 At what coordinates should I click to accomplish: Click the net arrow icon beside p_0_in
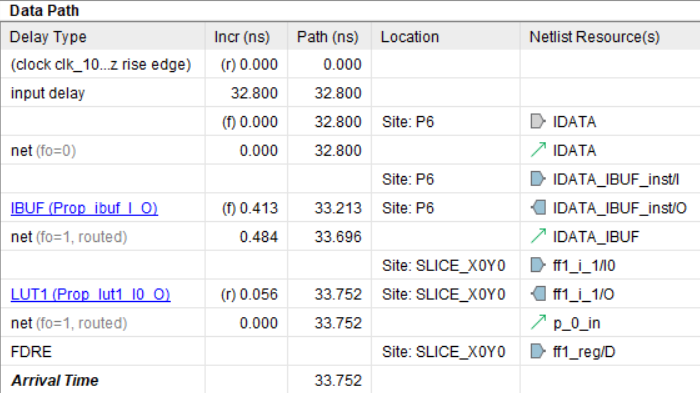tap(538, 322)
